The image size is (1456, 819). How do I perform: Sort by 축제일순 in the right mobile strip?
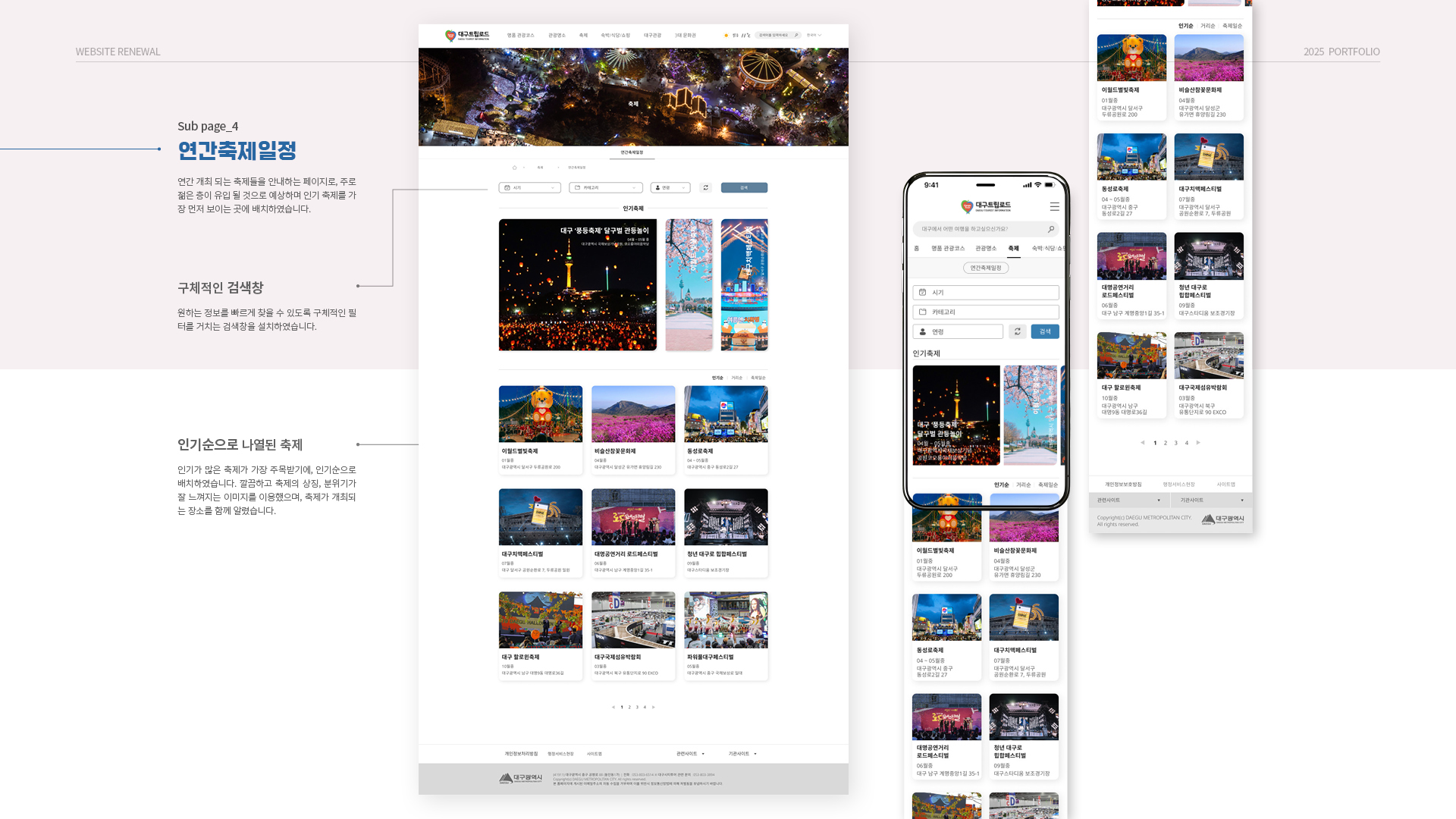[x=1232, y=26]
